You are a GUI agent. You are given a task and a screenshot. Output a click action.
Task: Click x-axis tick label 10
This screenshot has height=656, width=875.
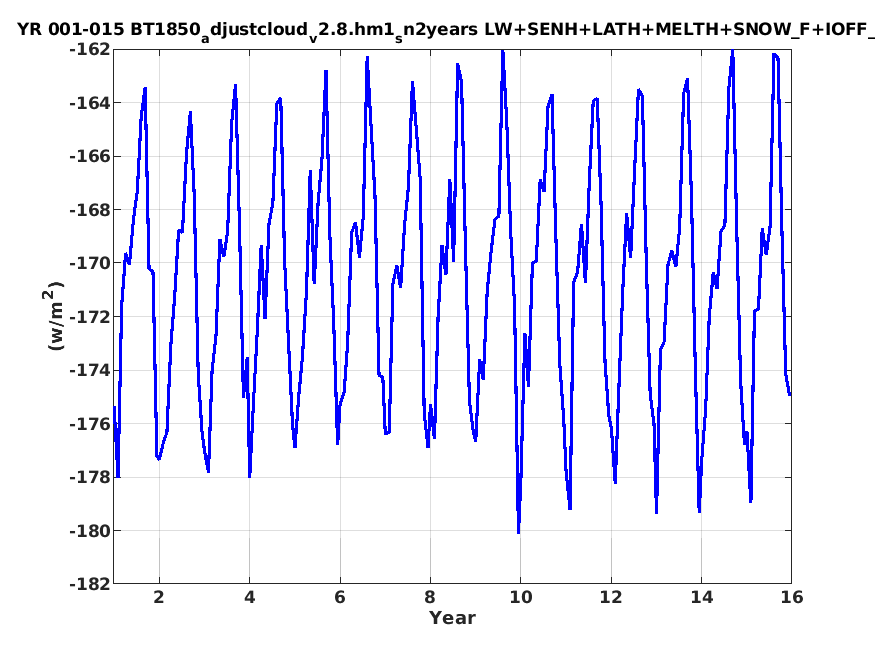[x=520, y=597]
